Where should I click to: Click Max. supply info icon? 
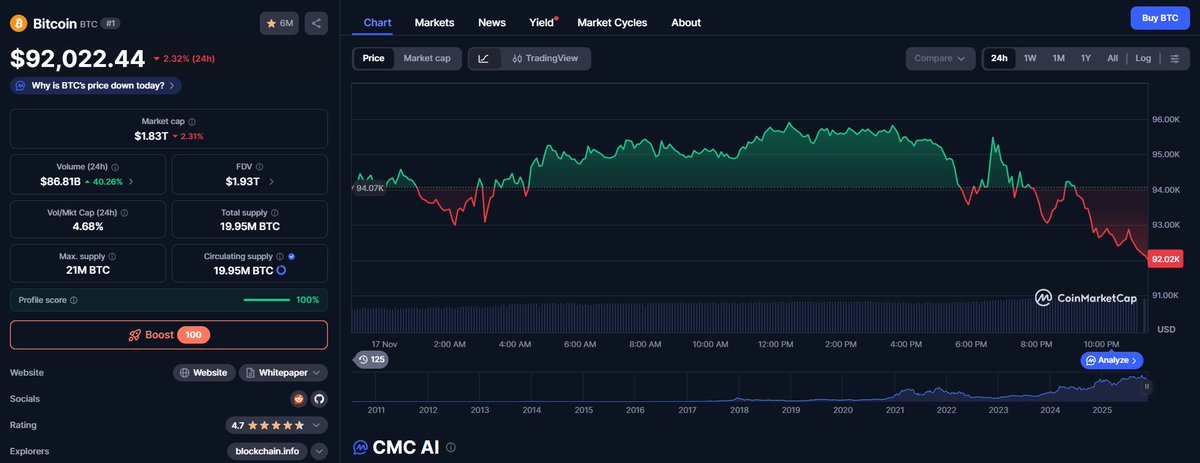pos(111,257)
